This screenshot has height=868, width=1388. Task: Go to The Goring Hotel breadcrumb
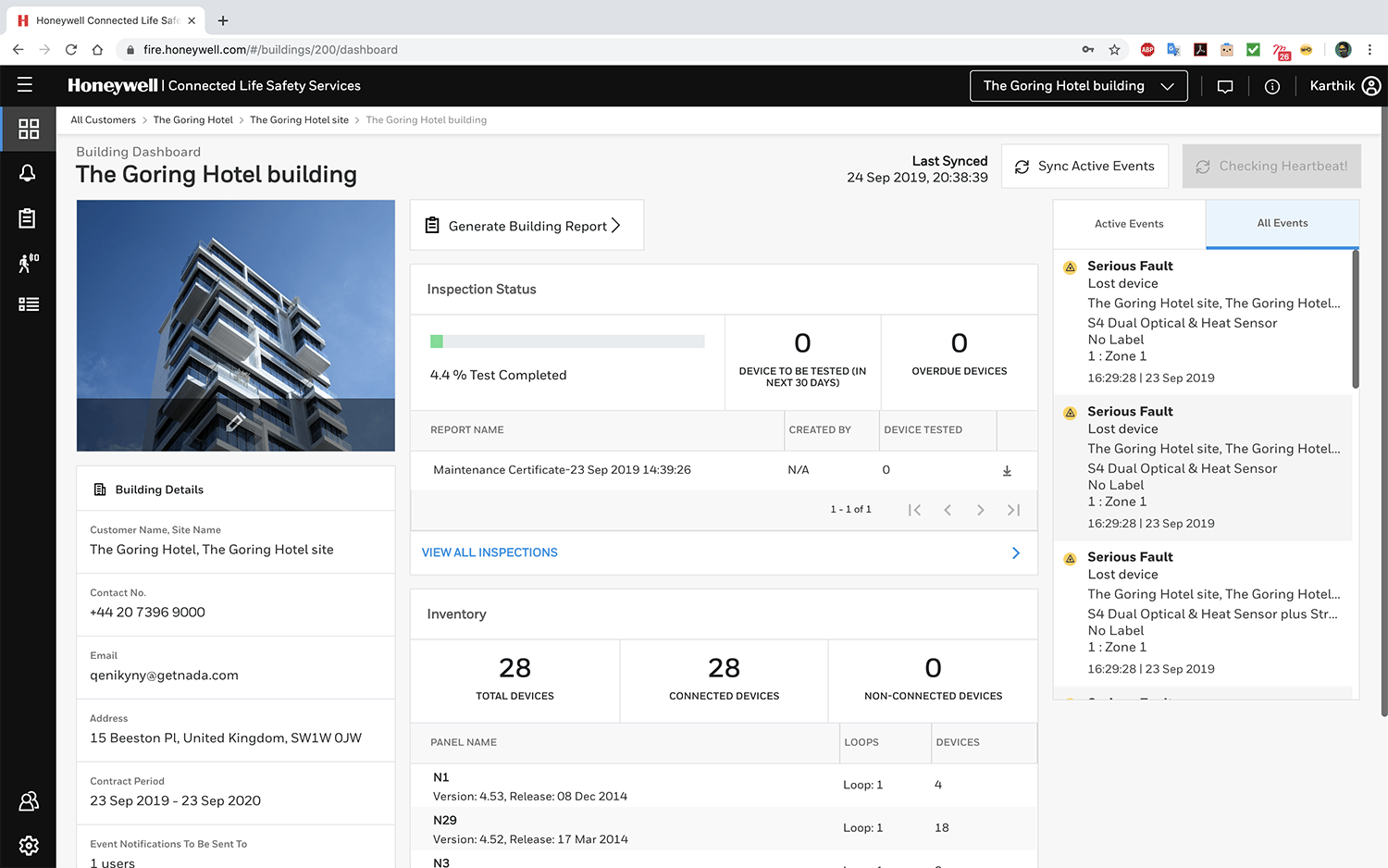193,120
